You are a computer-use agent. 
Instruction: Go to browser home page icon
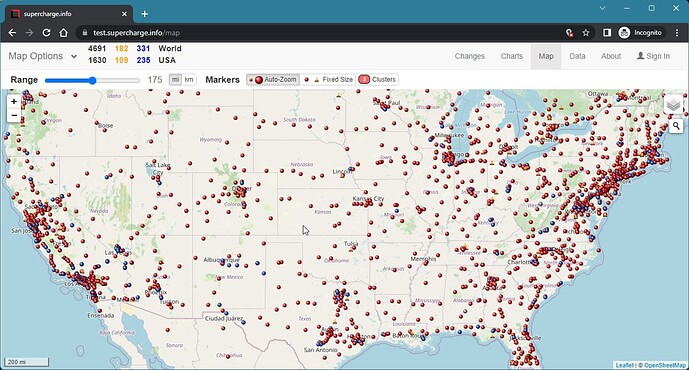(64, 33)
